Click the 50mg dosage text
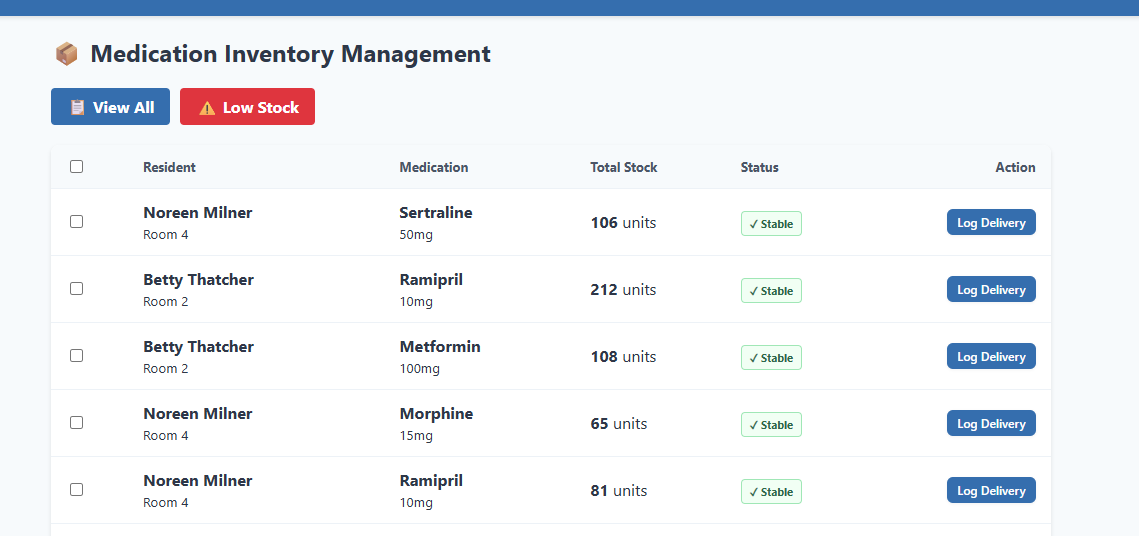Viewport: 1139px width, 536px height. 416,235
